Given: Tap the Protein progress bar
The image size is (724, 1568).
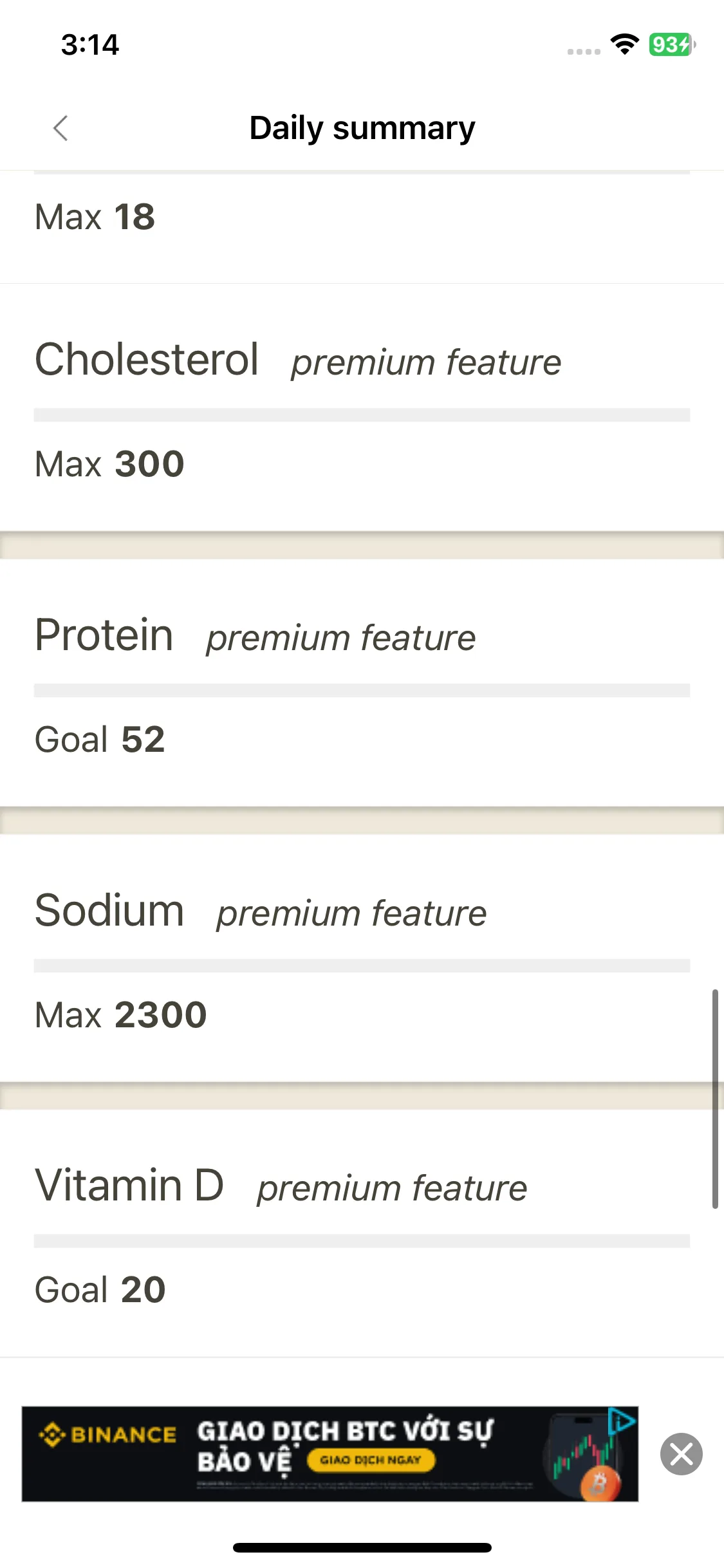Looking at the screenshot, I should [362, 691].
